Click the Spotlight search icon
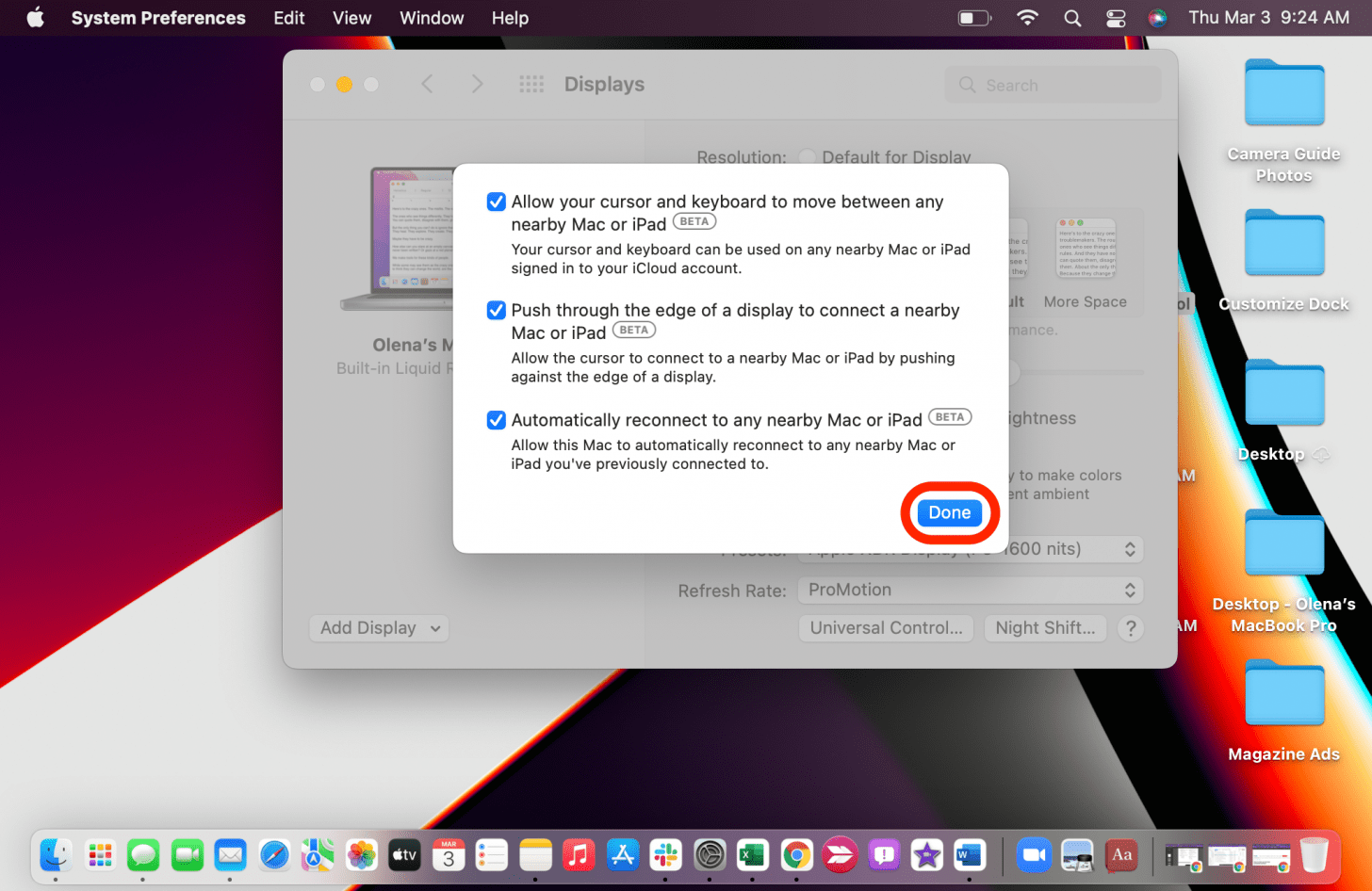 click(x=1072, y=18)
